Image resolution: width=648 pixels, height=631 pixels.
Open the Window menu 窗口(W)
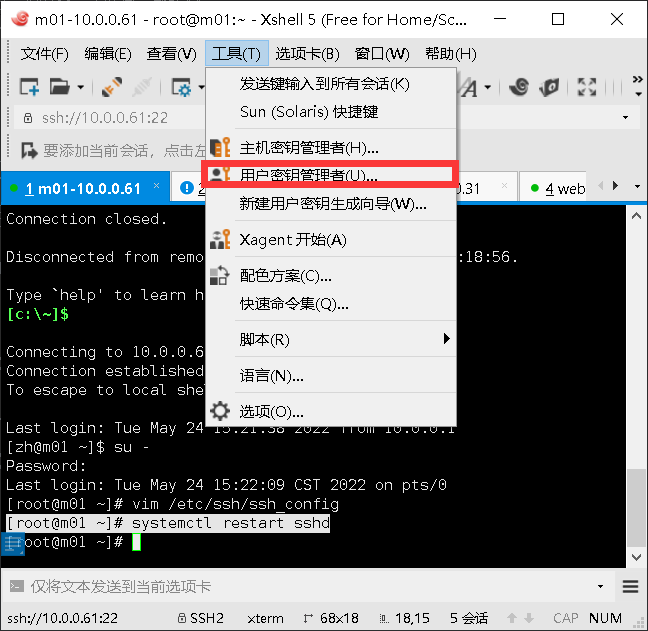[382, 54]
